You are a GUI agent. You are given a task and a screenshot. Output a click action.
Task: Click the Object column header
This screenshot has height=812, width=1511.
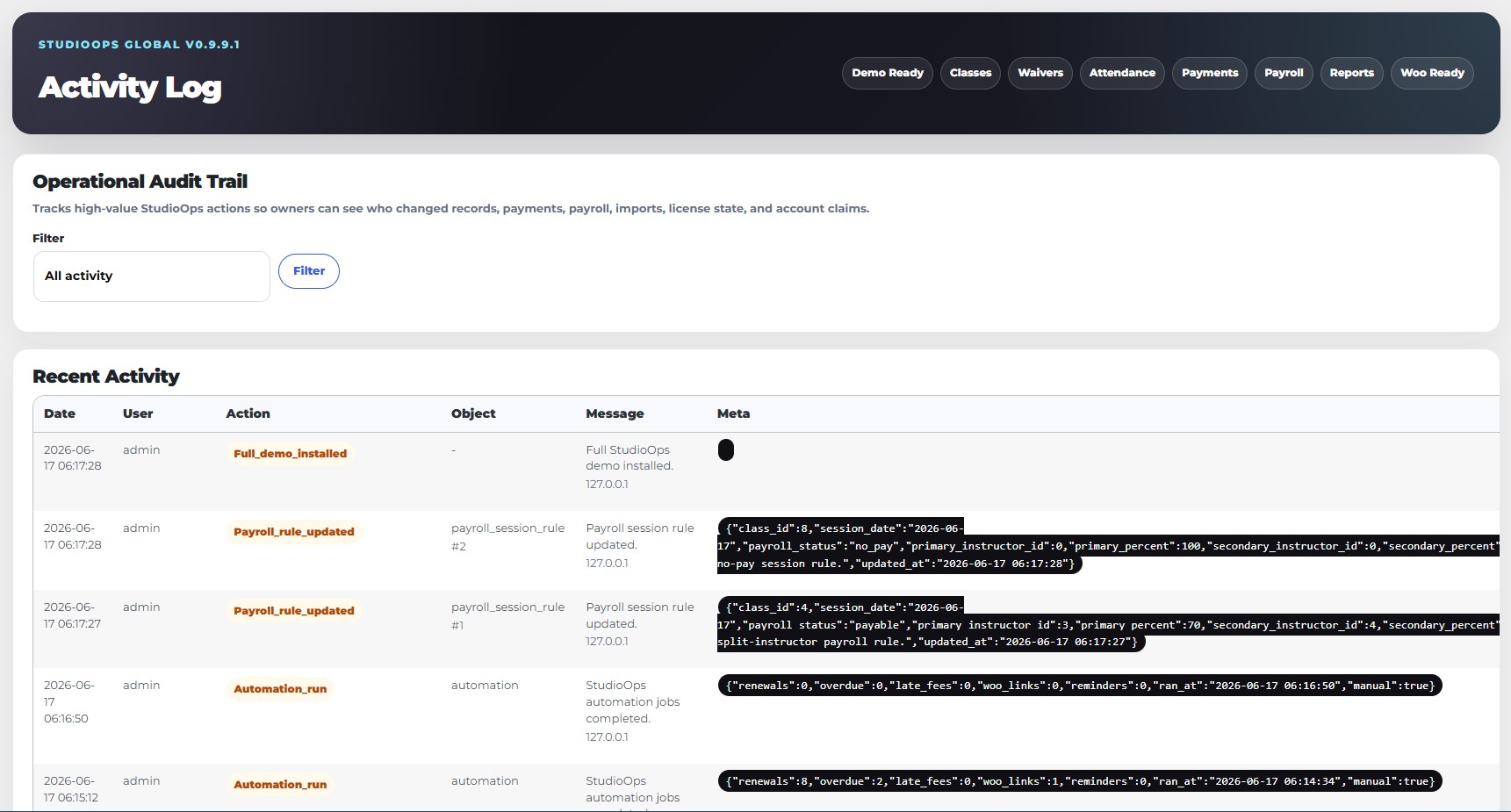pyautogui.click(x=473, y=413)
